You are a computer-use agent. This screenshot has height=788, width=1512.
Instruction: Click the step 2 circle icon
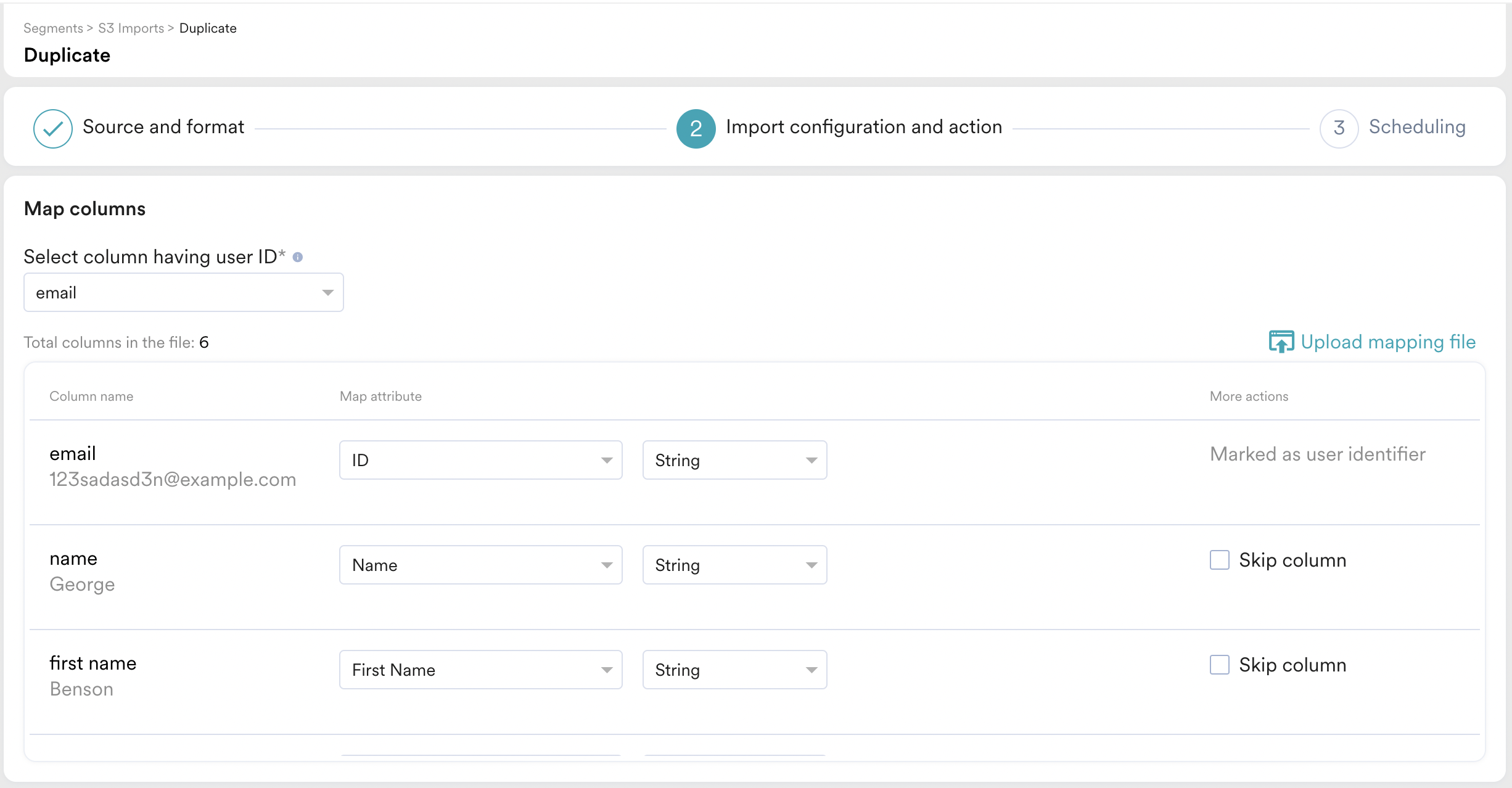tap(696, 128)
